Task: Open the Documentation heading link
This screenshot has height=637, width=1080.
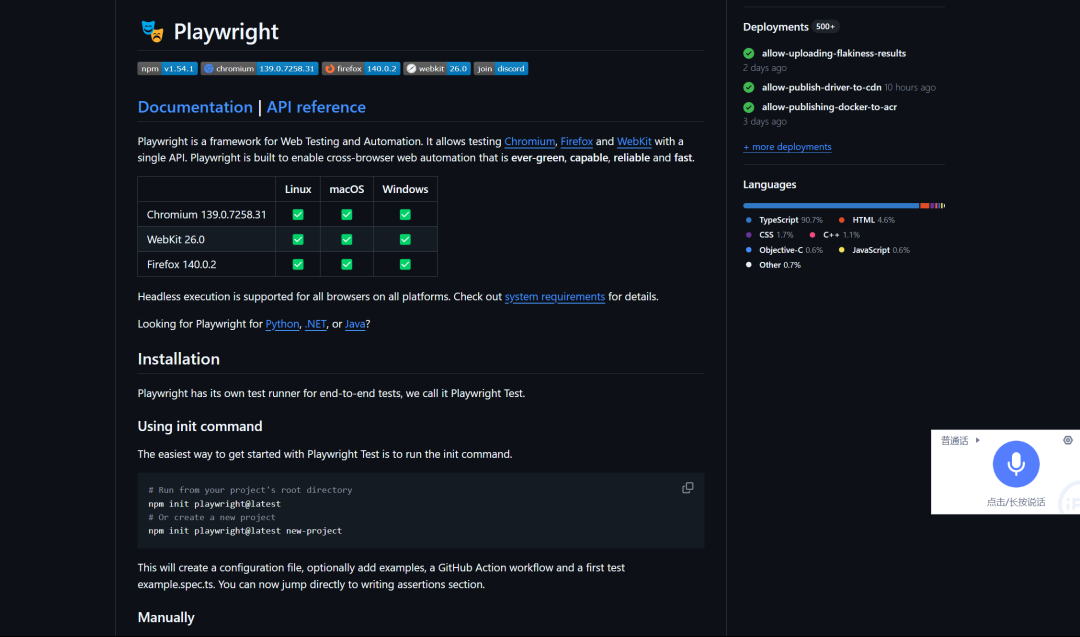Action: coord(195,107)
